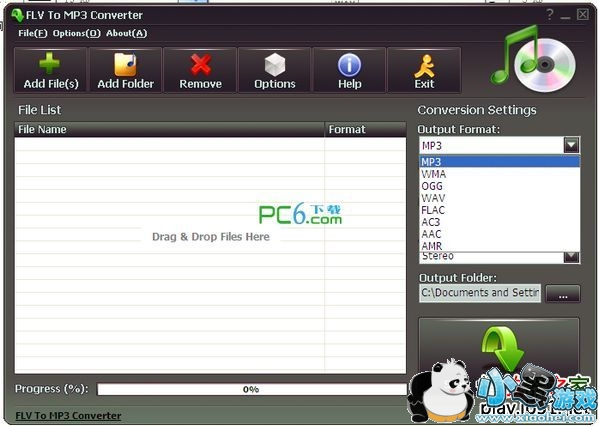Select AMR output format
599x426 pixels.
tap(500, 246)
